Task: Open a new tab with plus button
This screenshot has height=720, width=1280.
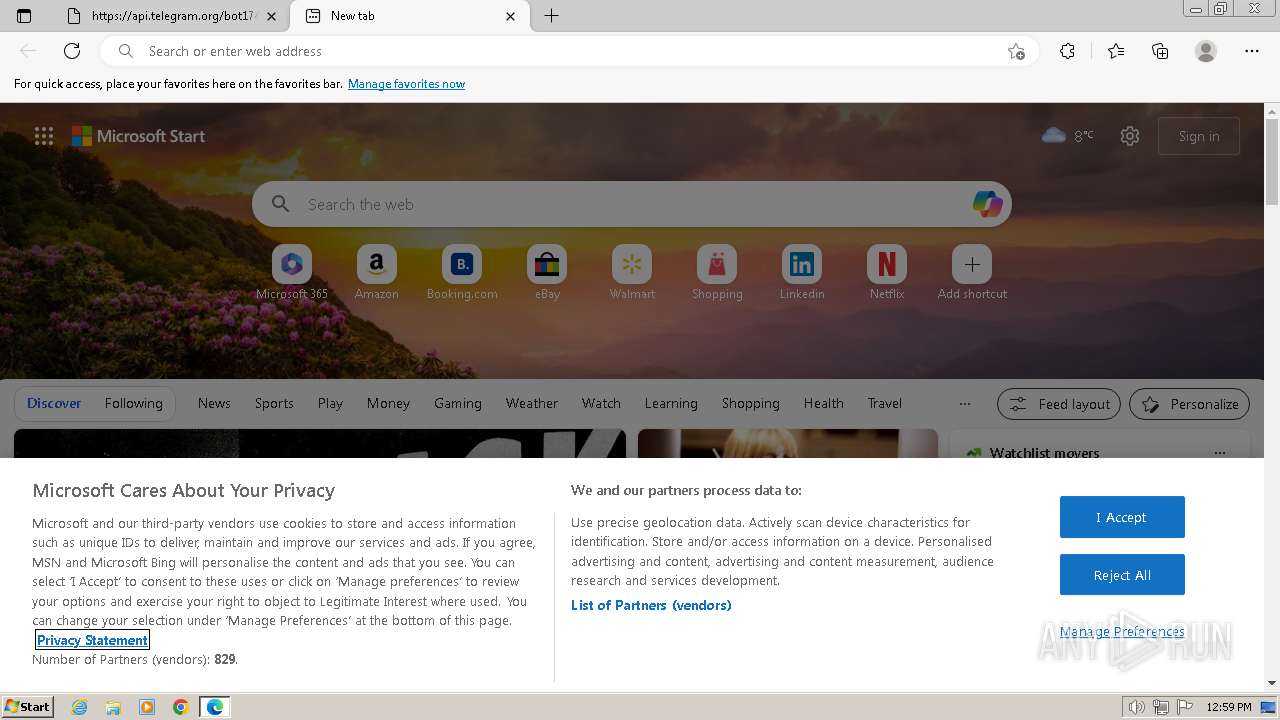Action: 551,16
